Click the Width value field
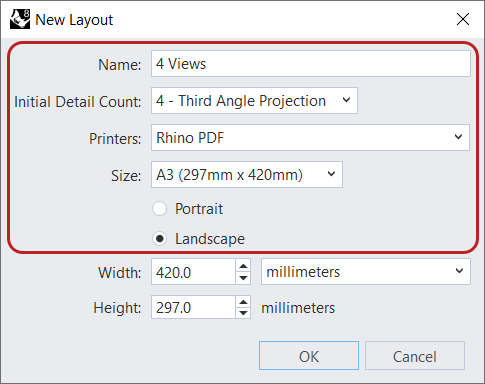485x384 pixels. [x=193, y=272]
